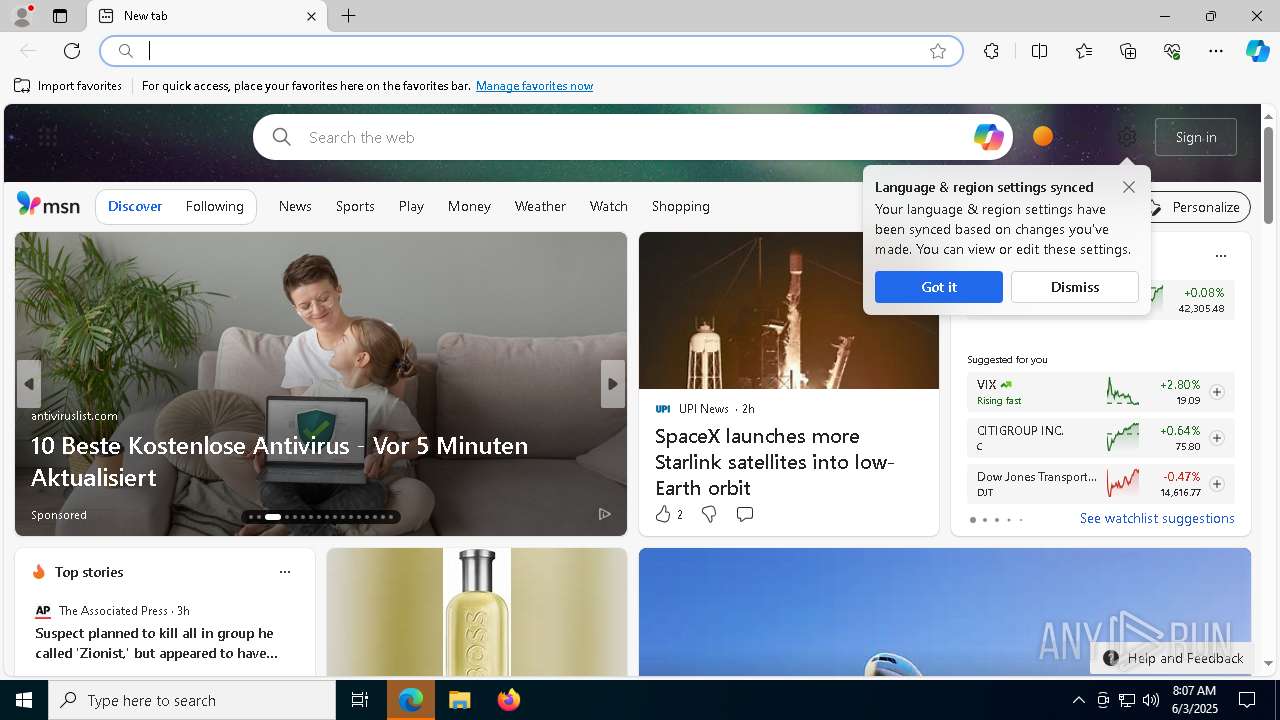1280x720 pixels.
Task: Open the Favorites hub
Action: pos(1084,51)
